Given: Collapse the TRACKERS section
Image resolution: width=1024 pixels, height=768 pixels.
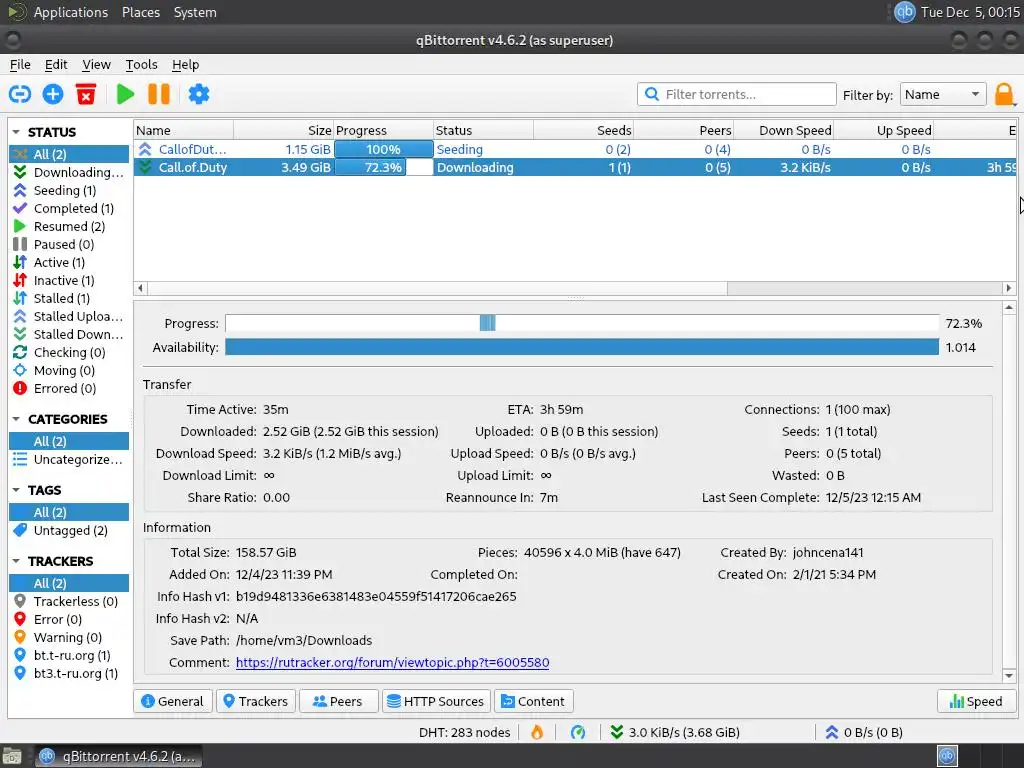Looking at the screenshot, I should [16, 561].
